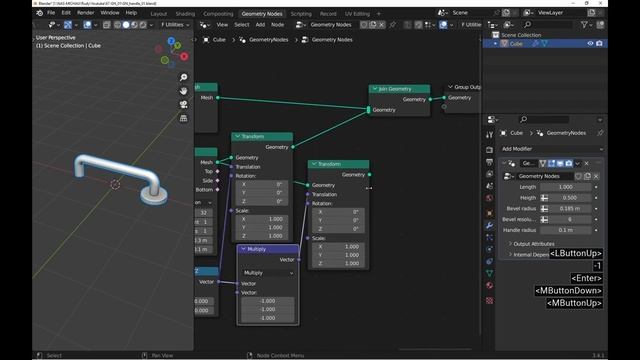
Task: Duplicate Geometry Nodes group in modifier panel
Action: click(x=587, y=176)
